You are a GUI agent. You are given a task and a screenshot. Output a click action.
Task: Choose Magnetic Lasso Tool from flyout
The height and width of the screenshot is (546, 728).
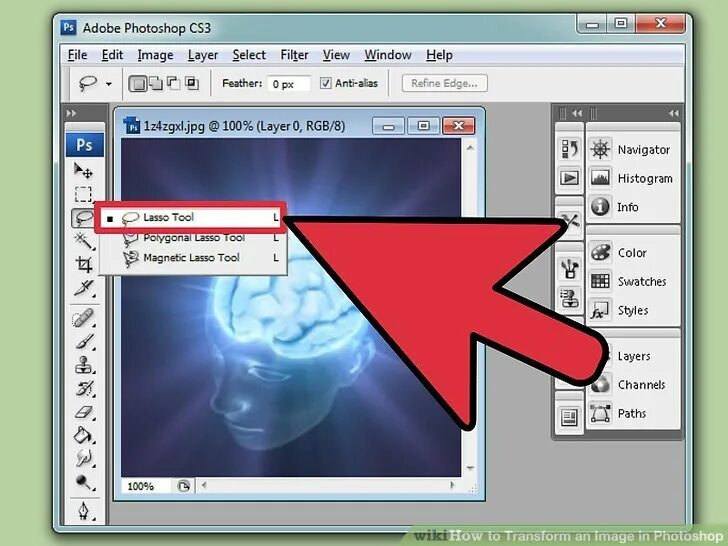[x=193, y=258]
